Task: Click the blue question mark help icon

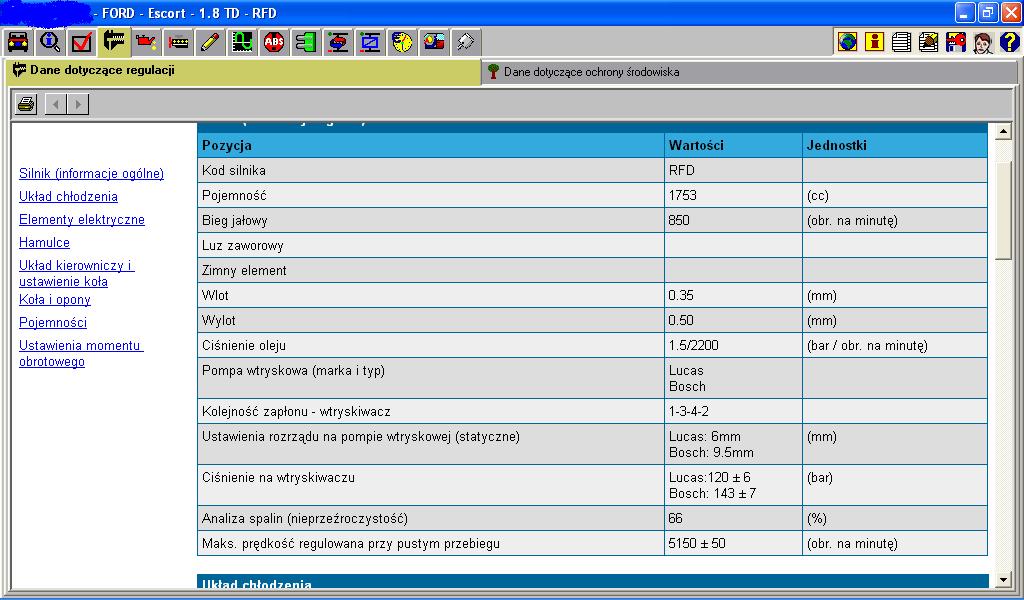Action: pos(1009,42)
